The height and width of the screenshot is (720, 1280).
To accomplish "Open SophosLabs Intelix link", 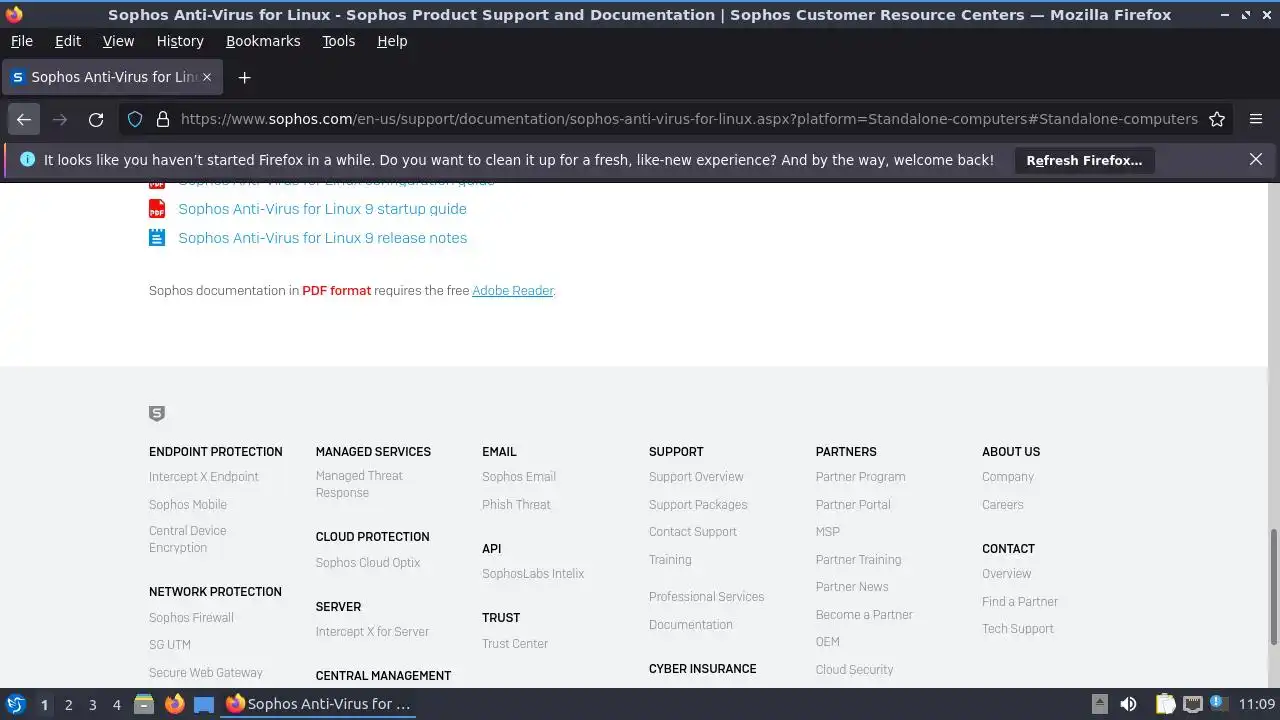I will pos(533,574).
